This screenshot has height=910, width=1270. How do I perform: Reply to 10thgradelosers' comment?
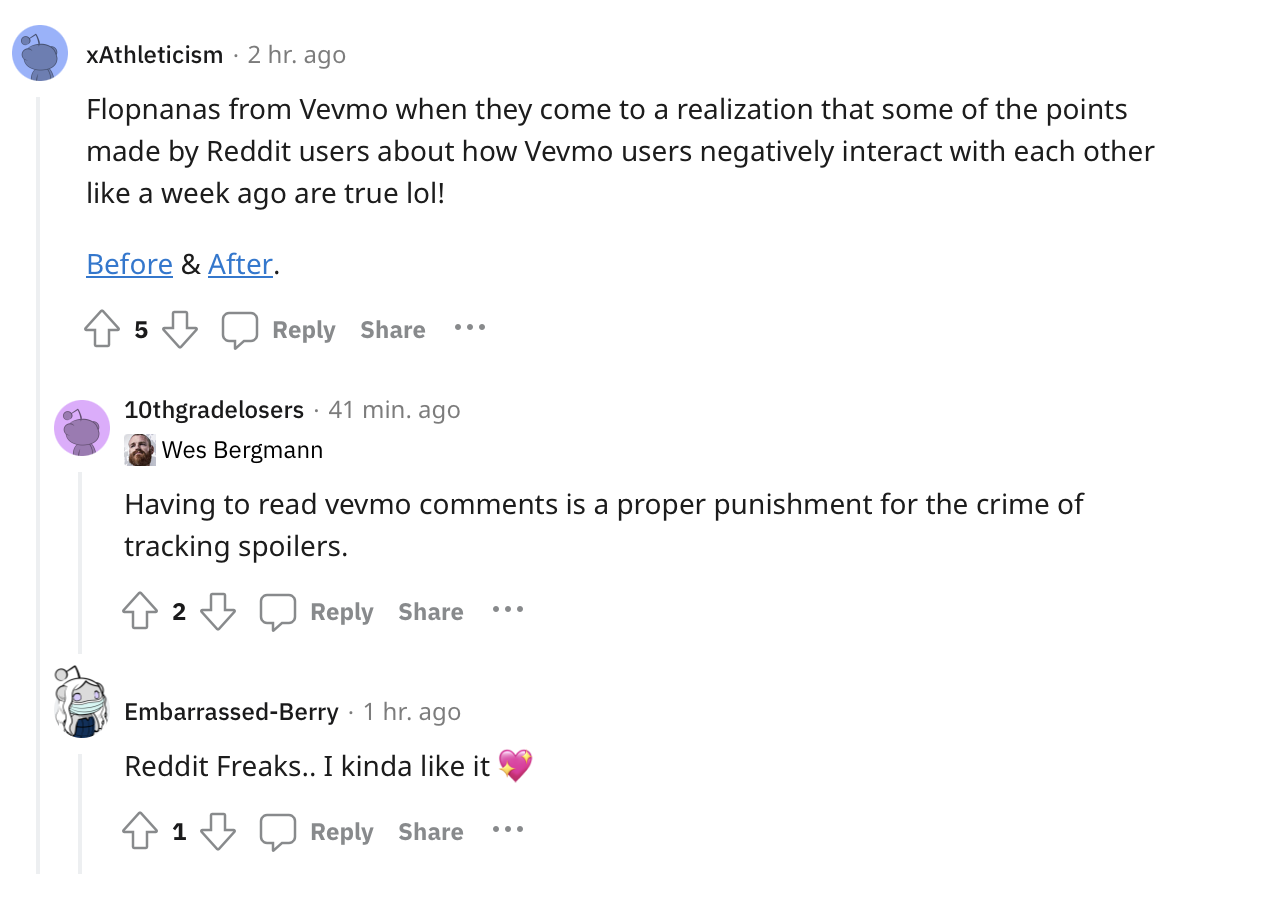(342, 612)
